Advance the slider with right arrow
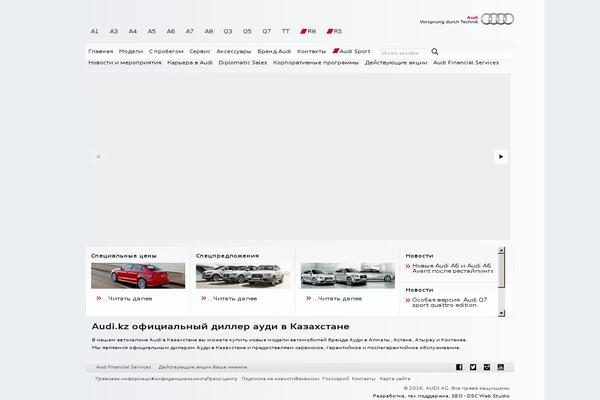This screenshot has width=600, height=400. click(x=501, y=156)
